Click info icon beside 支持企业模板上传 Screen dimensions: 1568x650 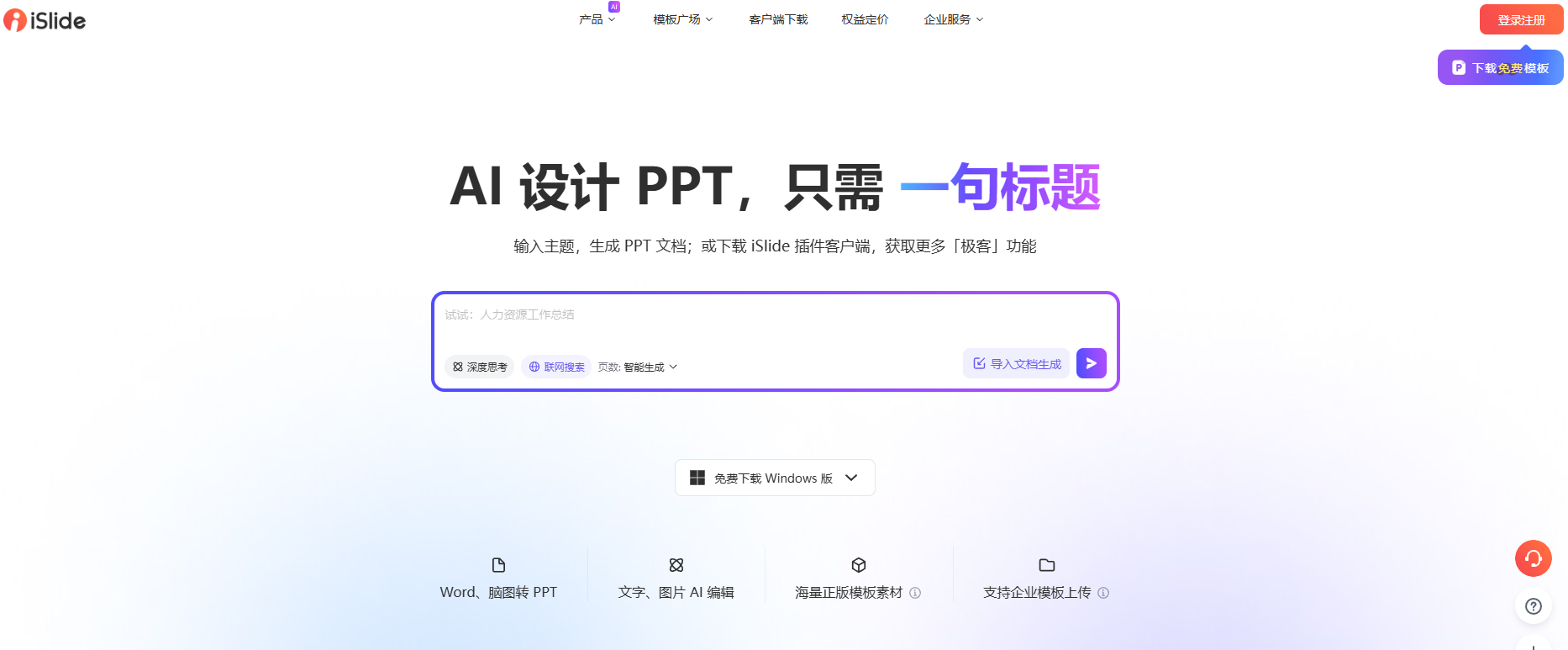pos(1103,593)
